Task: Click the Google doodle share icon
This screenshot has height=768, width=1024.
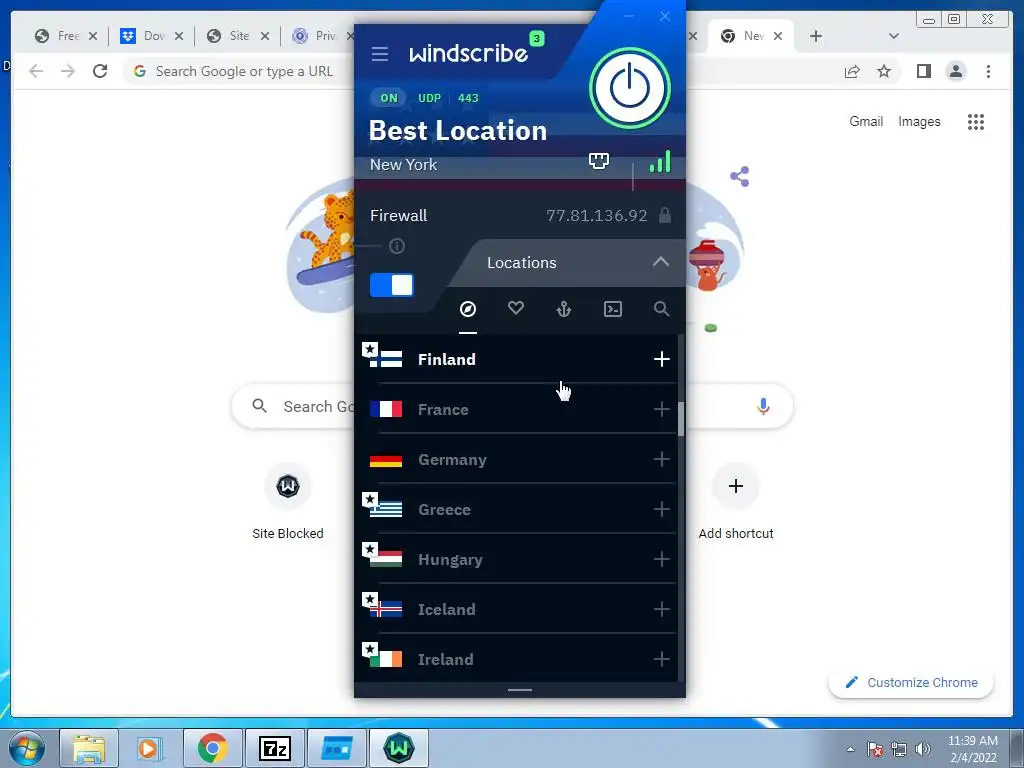Action: click(739, 176)
